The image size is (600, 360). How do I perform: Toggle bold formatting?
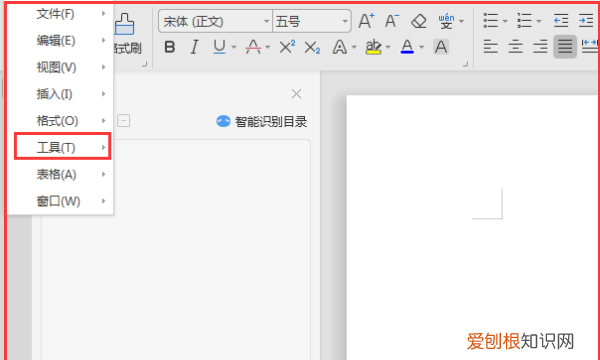point(170,47)
